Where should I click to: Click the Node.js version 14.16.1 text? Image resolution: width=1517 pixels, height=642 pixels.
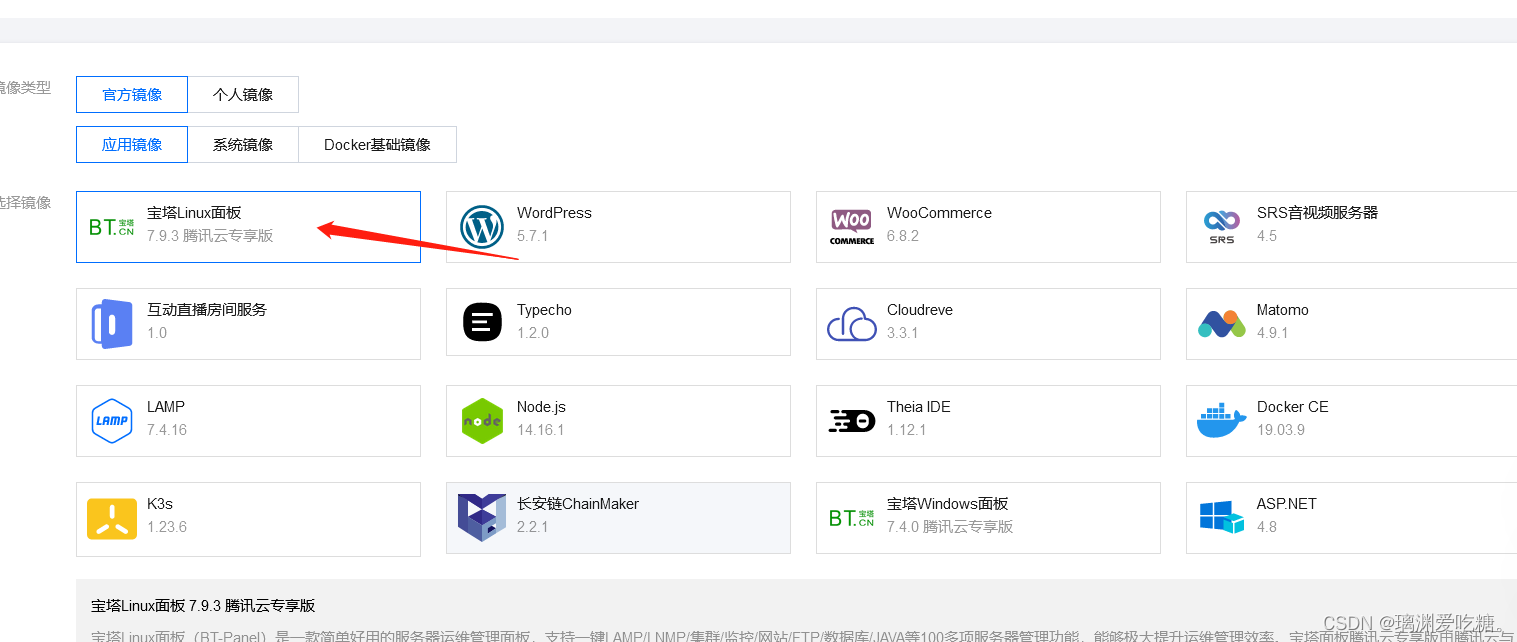541,430
